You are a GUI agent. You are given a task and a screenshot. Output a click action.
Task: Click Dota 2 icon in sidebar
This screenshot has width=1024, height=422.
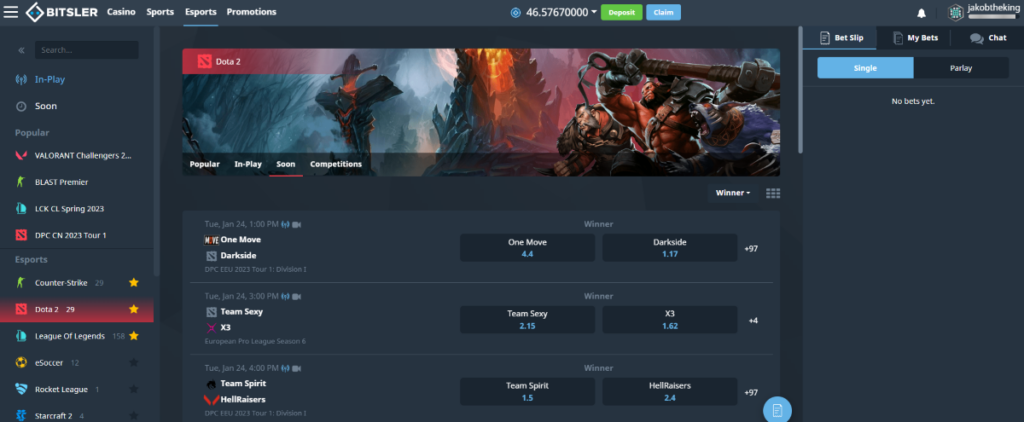(x=21, y=309)
